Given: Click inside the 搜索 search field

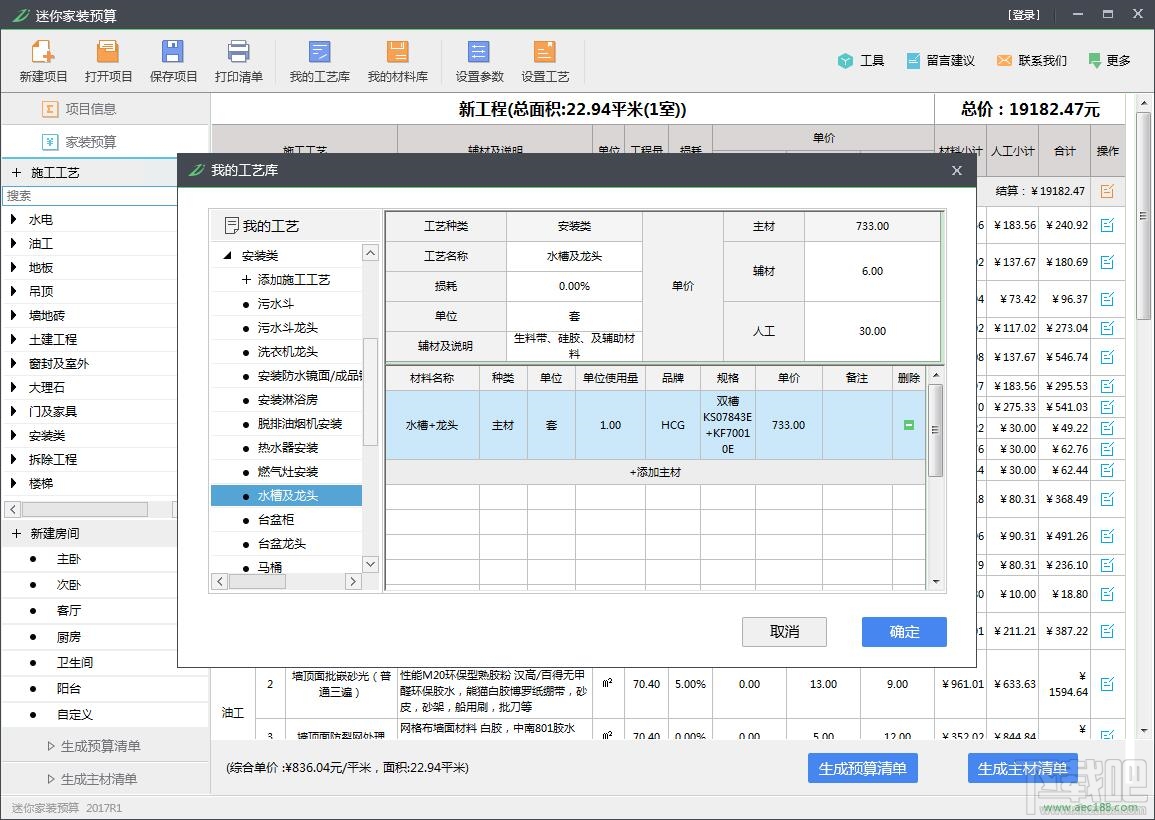Looking at the screenshot, I should 90,194.
